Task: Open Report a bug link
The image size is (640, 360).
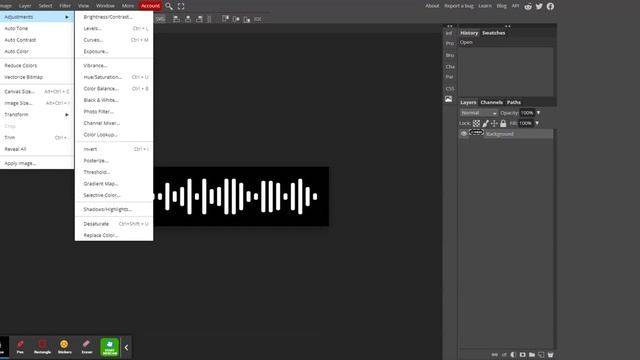Action: [x=459, y=6]
